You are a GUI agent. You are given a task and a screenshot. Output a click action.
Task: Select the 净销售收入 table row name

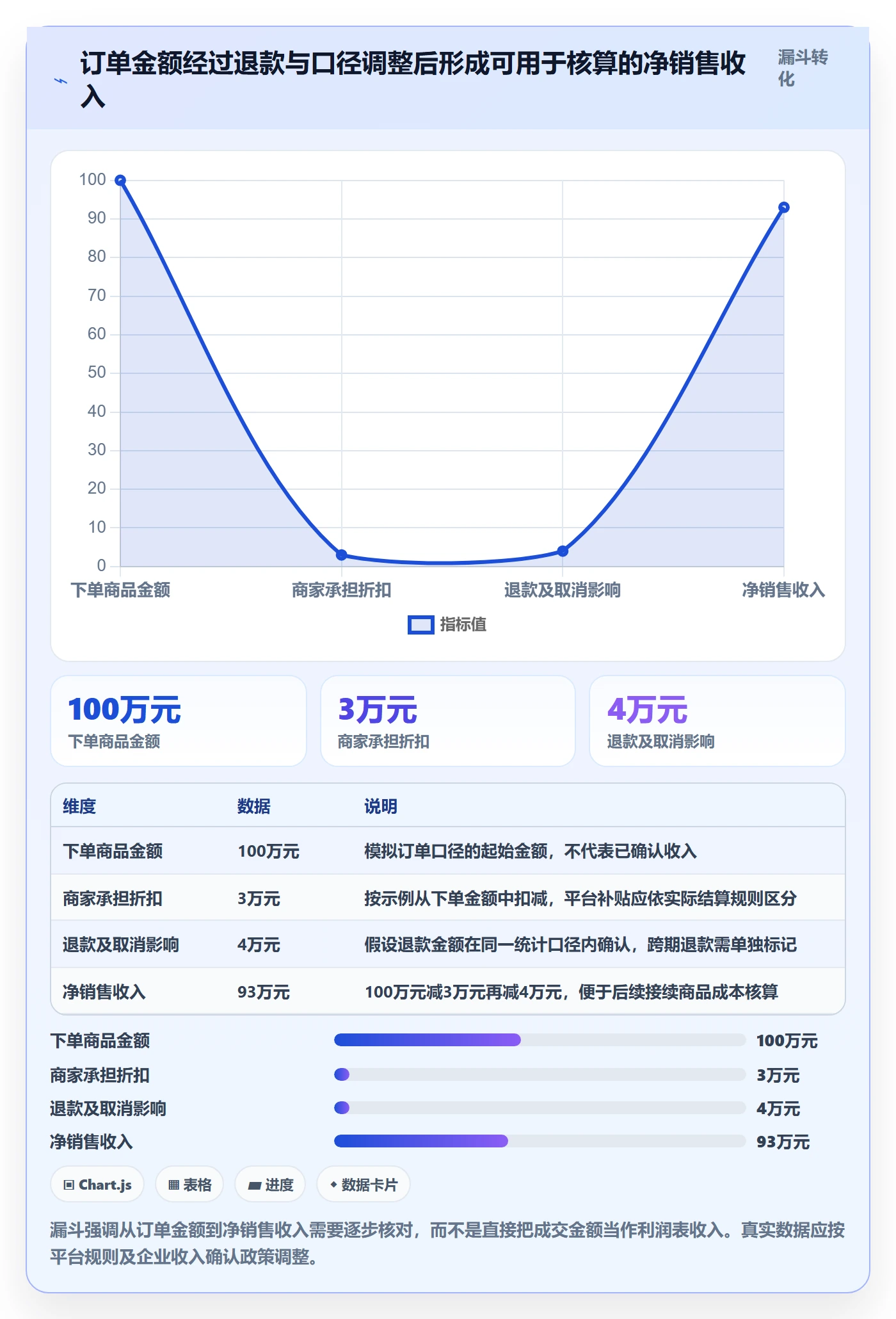coord(104,992)
